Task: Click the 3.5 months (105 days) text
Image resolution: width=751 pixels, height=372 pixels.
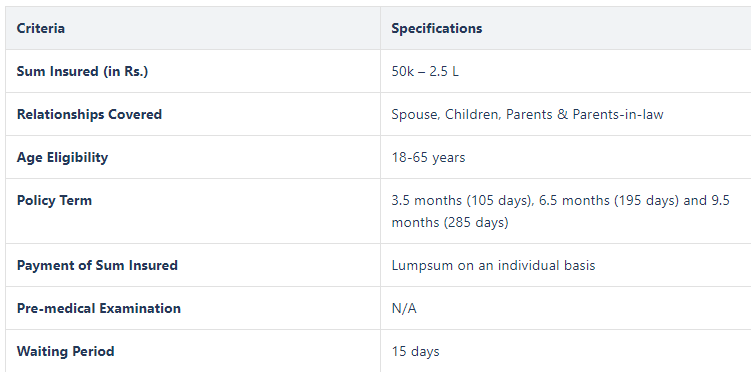Action: point(463,200)
